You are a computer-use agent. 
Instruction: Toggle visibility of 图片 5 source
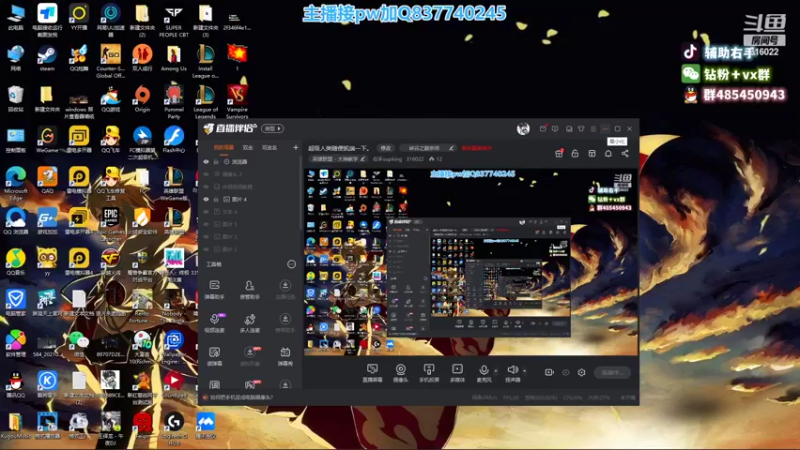pyautogui.click(x=206, y=224)
